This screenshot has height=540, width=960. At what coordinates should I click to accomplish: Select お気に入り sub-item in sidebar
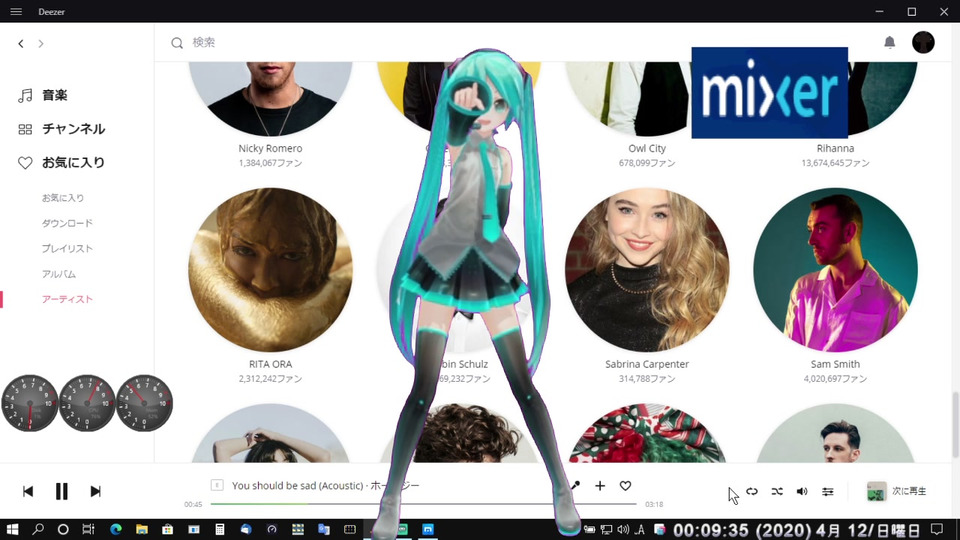(x=63, y=198)
